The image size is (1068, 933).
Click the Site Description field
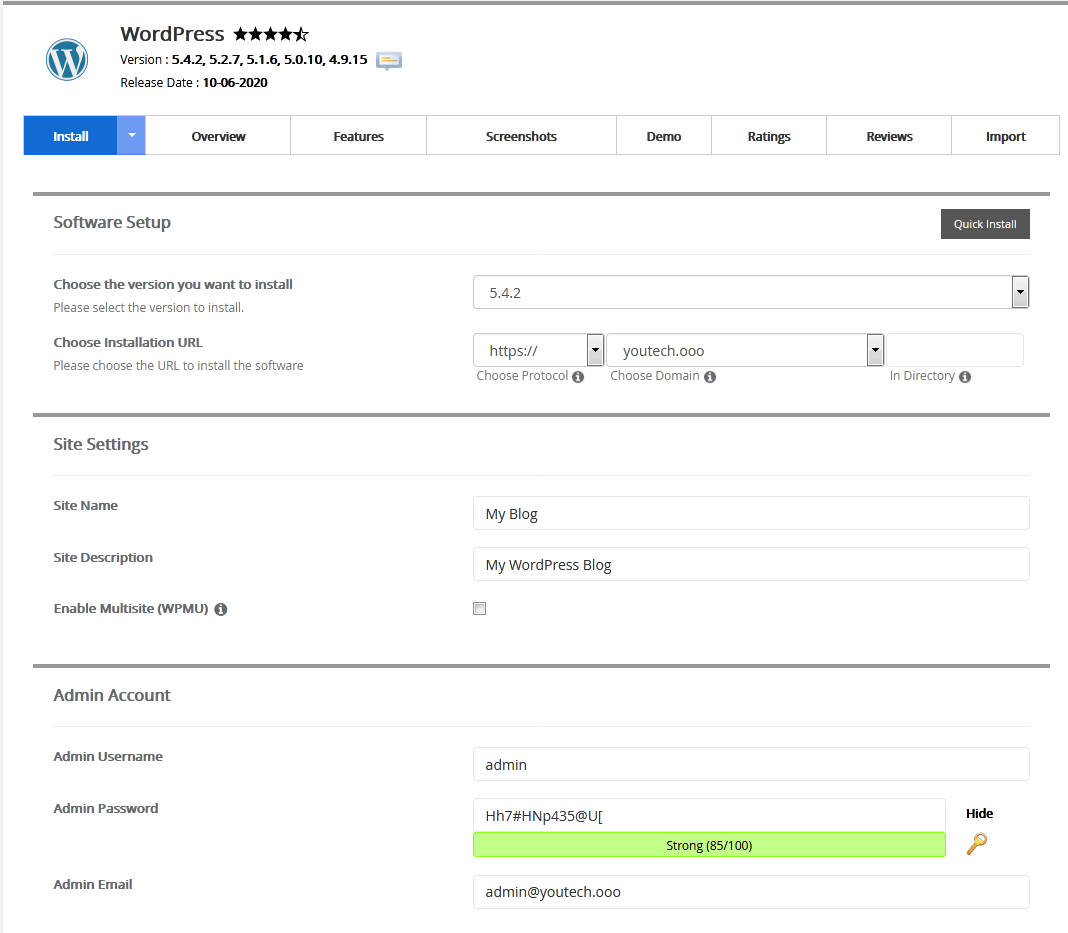coord(751,565)
